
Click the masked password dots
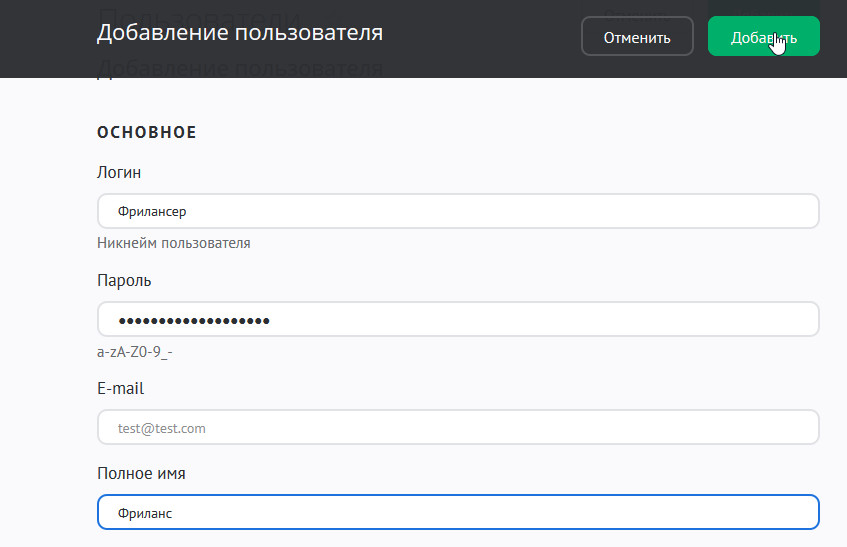click(x=194, y=321)
